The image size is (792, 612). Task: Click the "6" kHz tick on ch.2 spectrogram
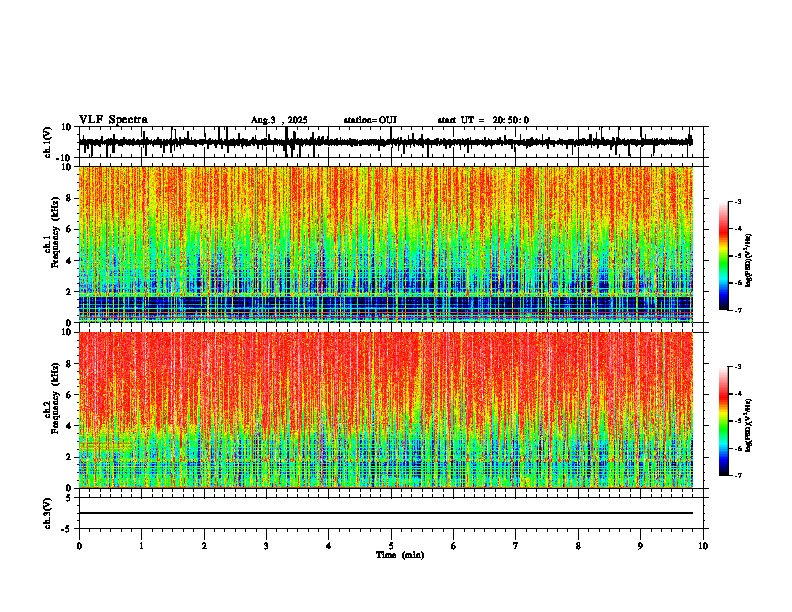pos(69,395)
